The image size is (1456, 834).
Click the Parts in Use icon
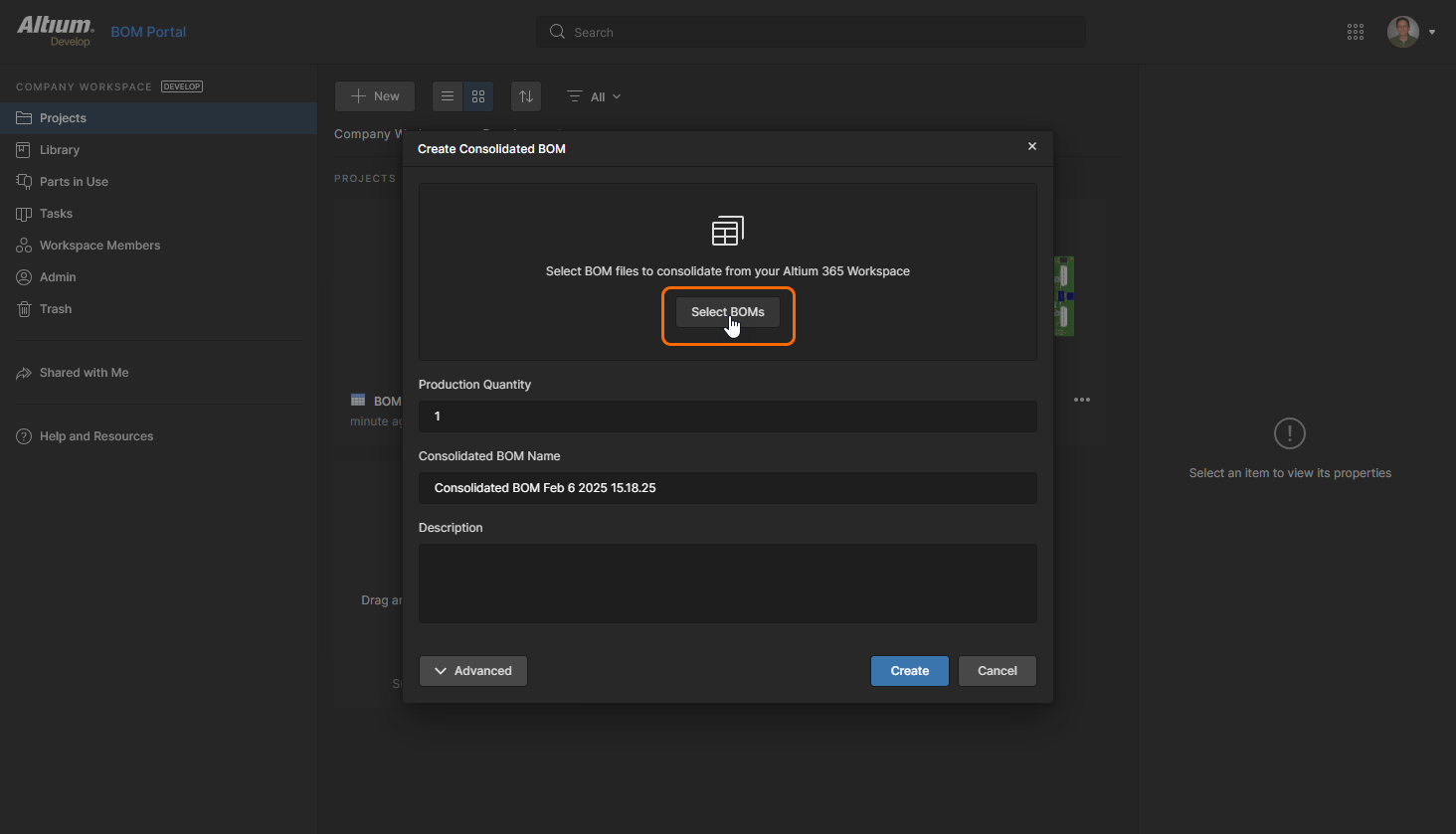(24, 182)
